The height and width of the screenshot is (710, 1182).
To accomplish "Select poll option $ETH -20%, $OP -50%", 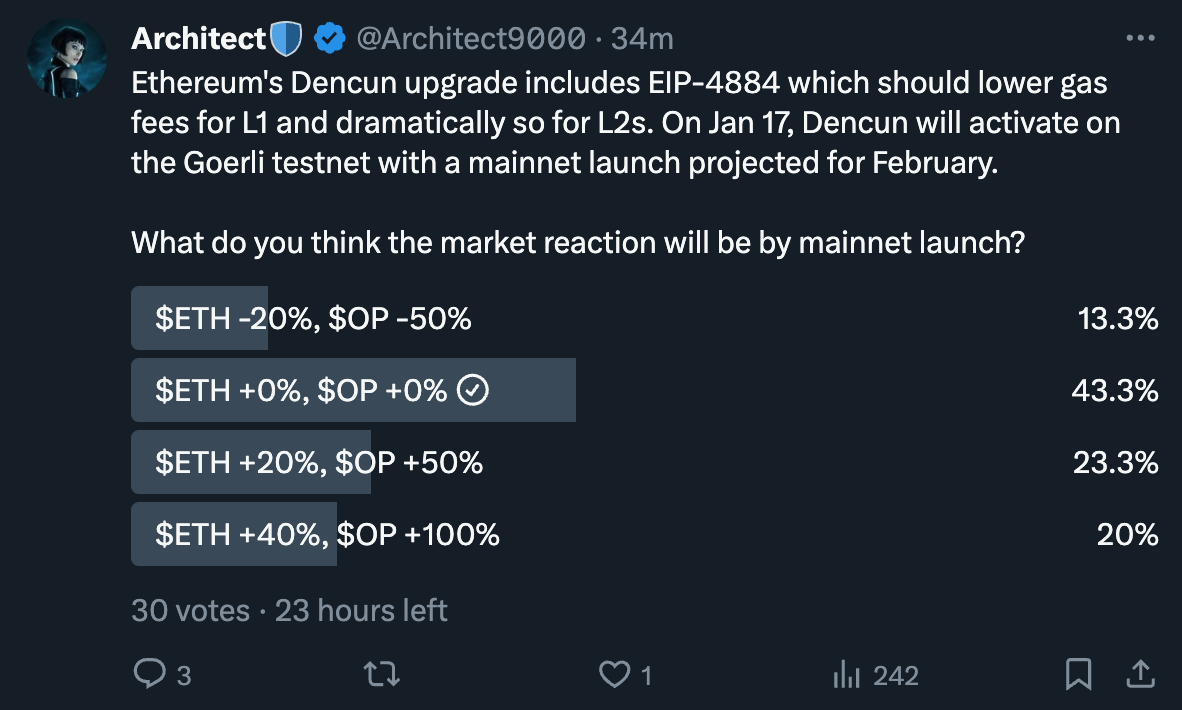I will pos(313,320).
